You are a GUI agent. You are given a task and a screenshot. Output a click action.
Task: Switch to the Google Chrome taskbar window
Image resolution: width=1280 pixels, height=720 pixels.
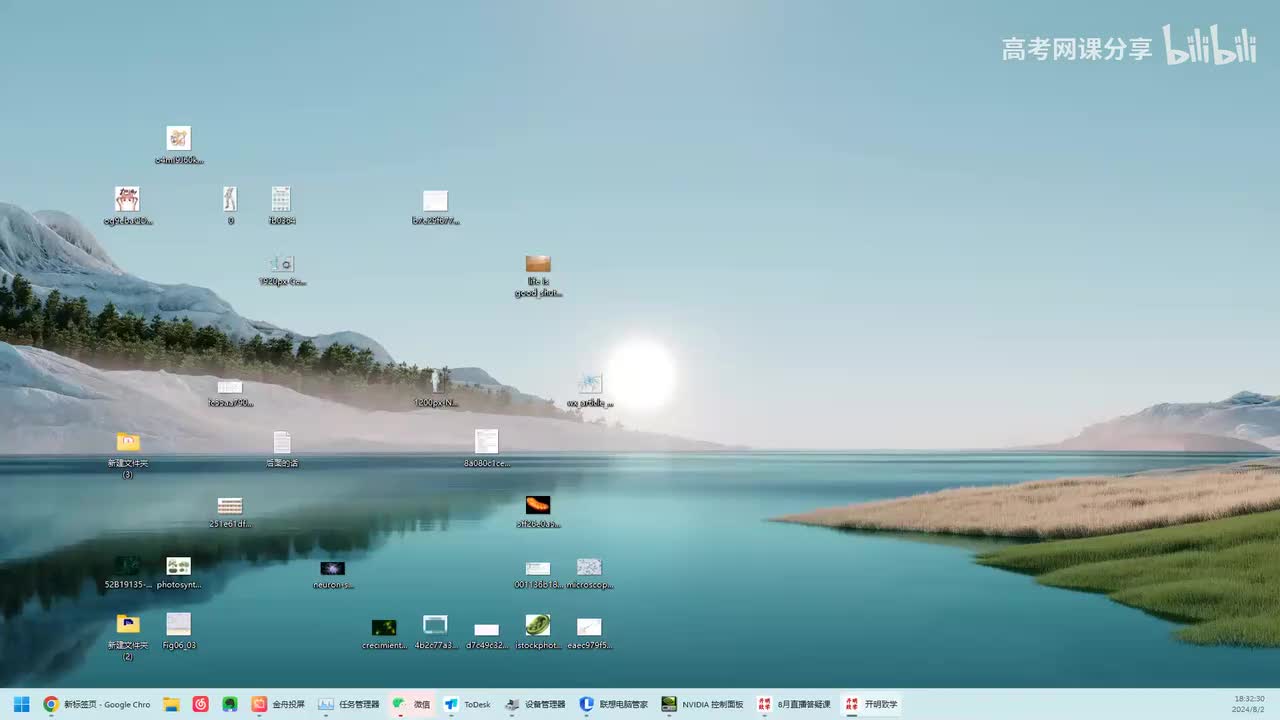pyautogui.click(x=97, y=704)
